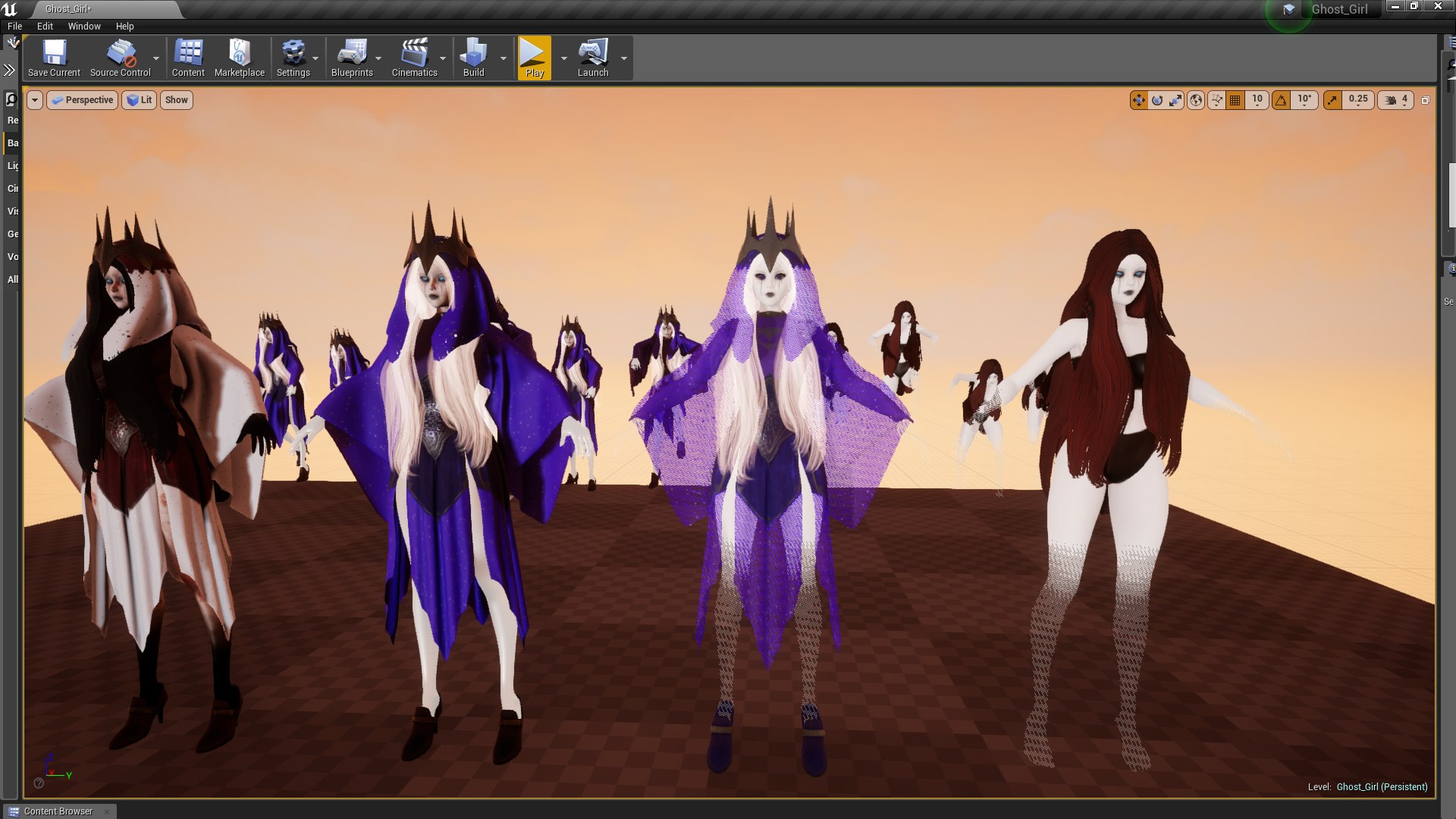Select the translate gizmo mode

pos(1138,100)
